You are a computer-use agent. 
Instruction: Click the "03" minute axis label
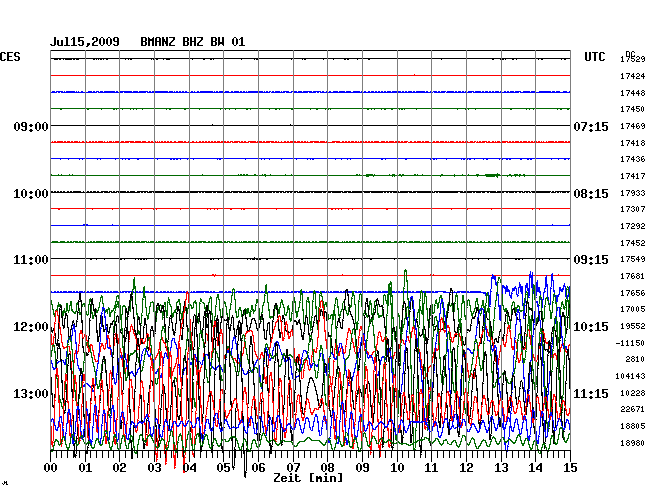[x=155, y=468]
